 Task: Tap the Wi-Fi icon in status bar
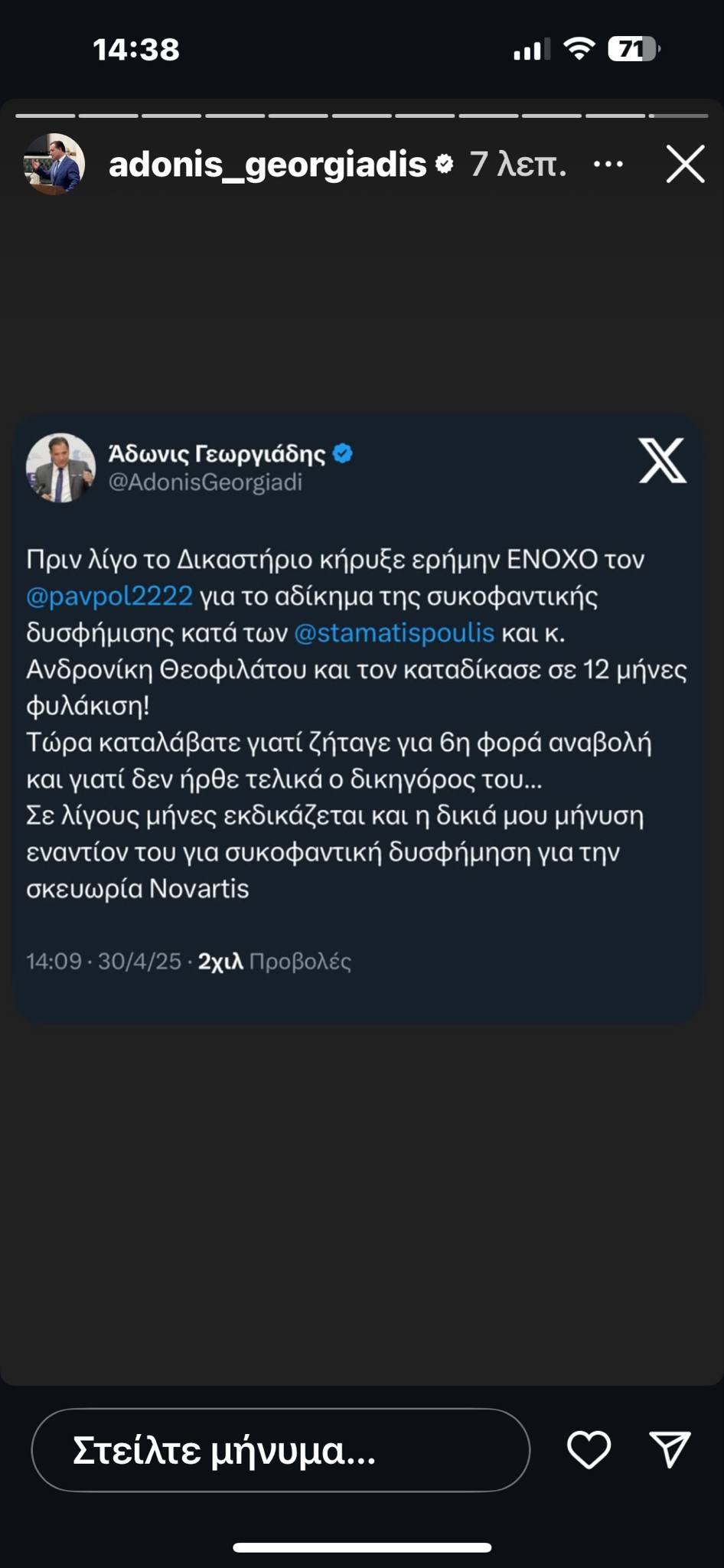click(x=579, y=49)
